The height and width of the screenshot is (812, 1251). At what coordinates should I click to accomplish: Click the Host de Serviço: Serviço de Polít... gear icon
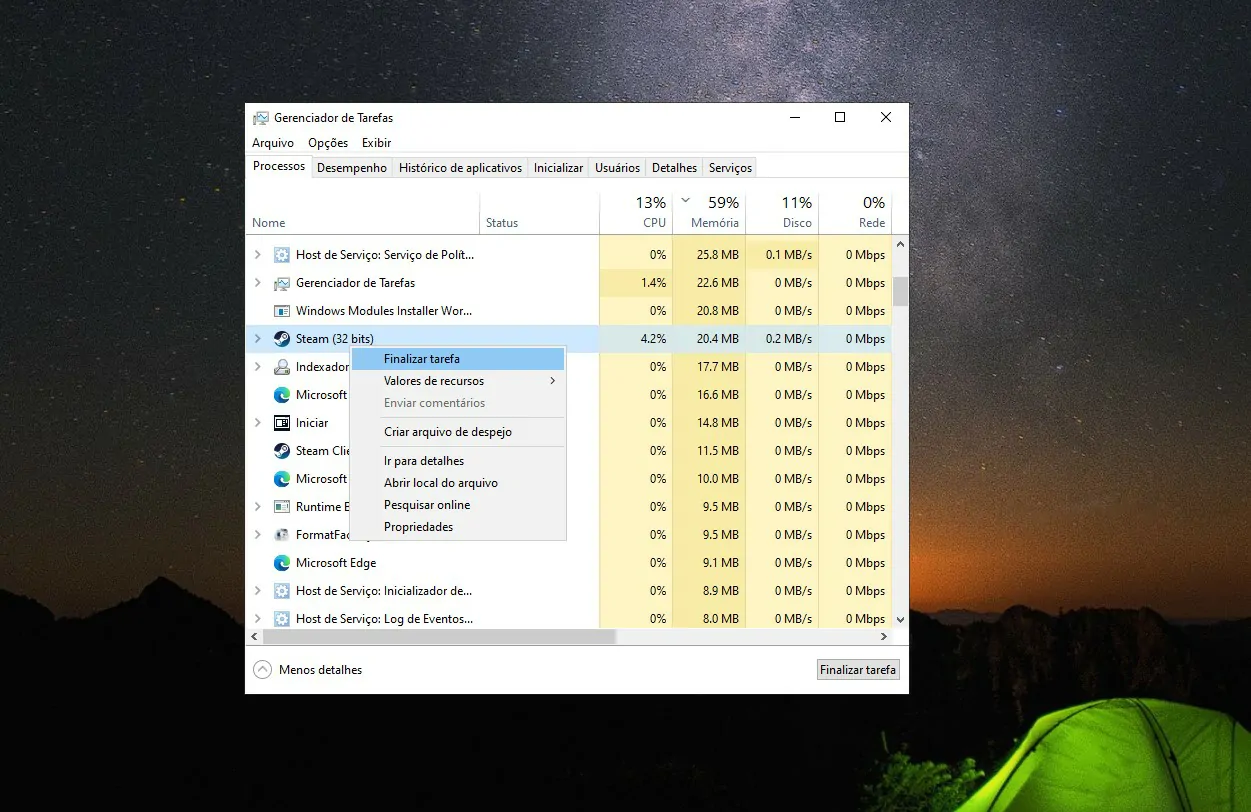282,255
